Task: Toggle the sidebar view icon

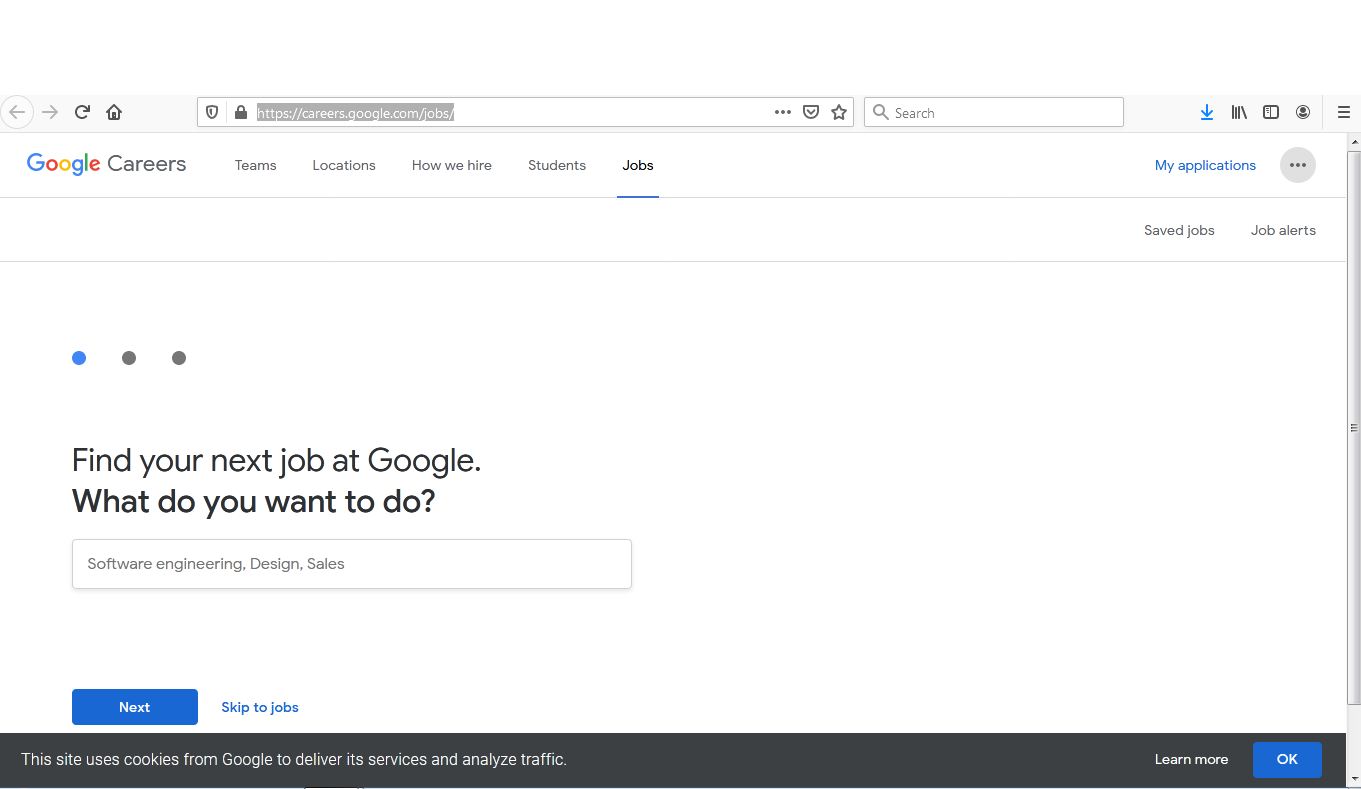Action: (x=1271, y=113)
